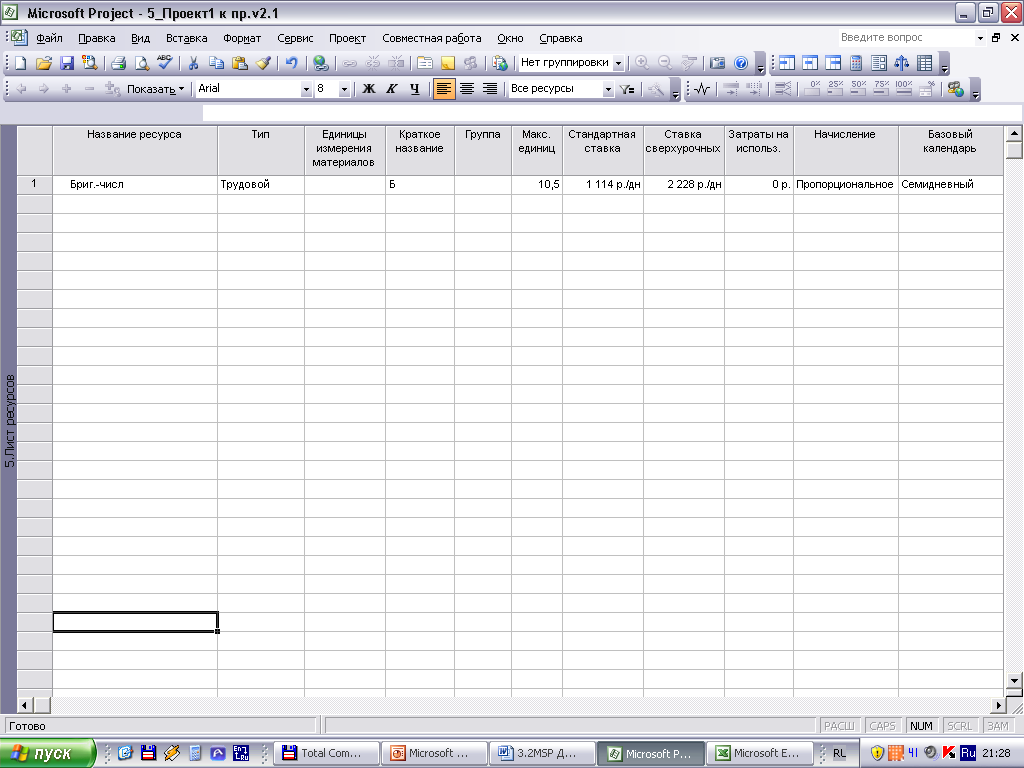Add a note with the yellow note icon
This screenshot has height=768, width=1024.
coord(447,63)
